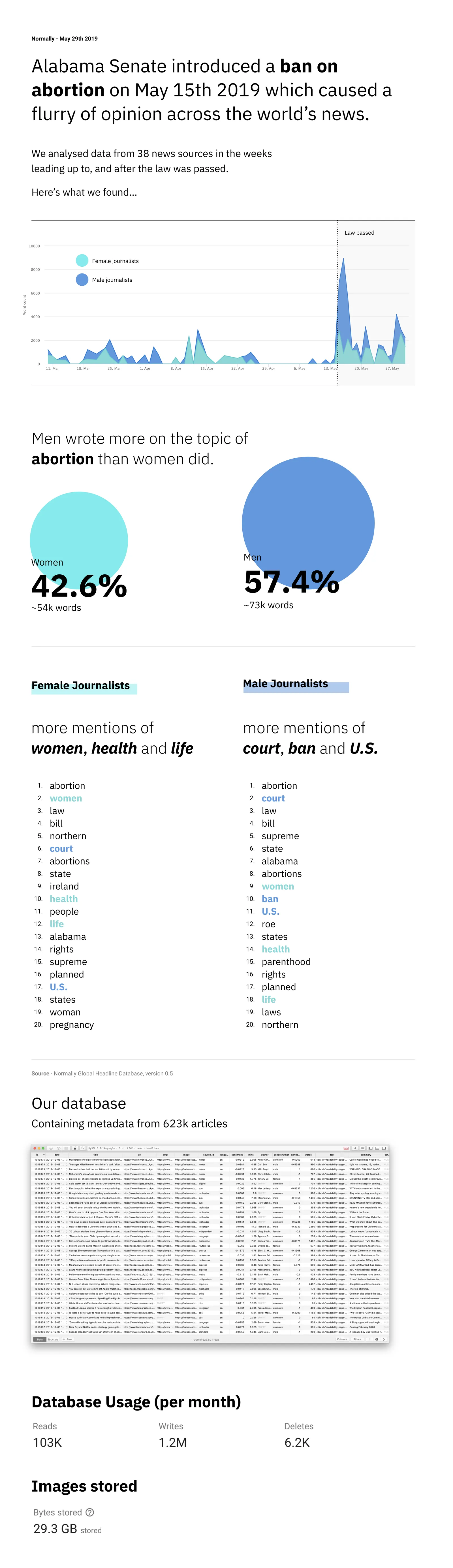The image size is (453, 1568).
Task: Click the search icon in database toolbar
Action: pos(354,1148)
